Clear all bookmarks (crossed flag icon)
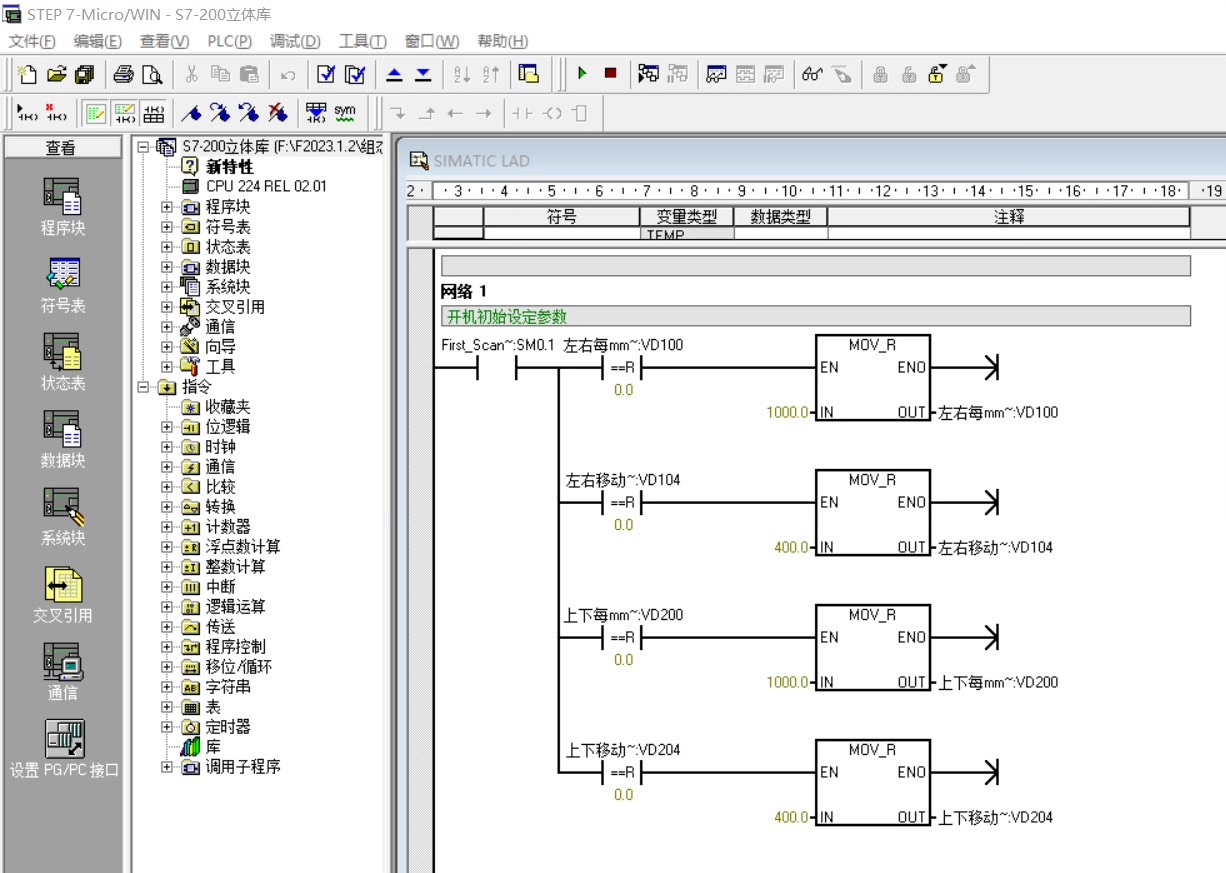1226x873 pixels. pyautogui.click(x=277, y=113)
